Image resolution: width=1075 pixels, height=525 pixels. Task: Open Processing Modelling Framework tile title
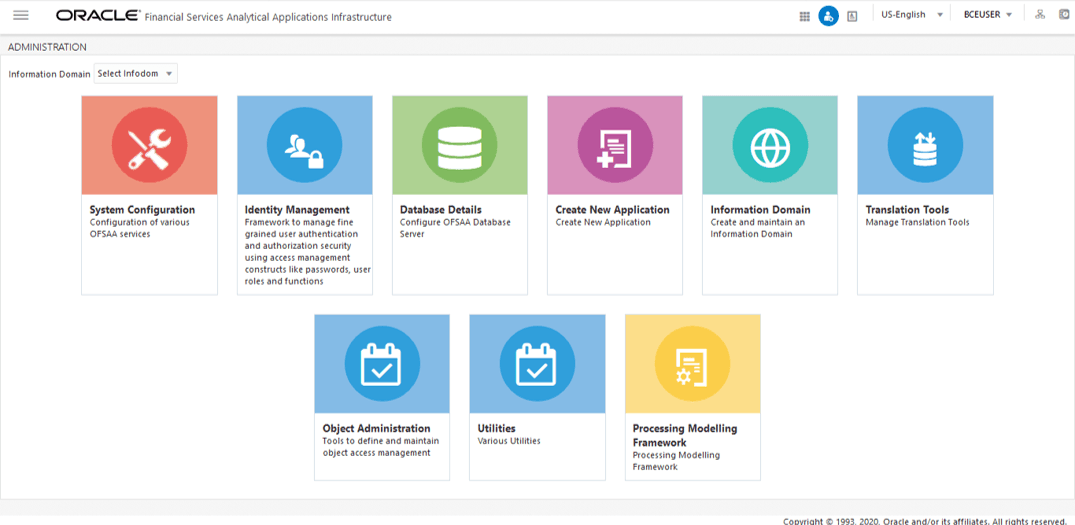tap(685, 435)
